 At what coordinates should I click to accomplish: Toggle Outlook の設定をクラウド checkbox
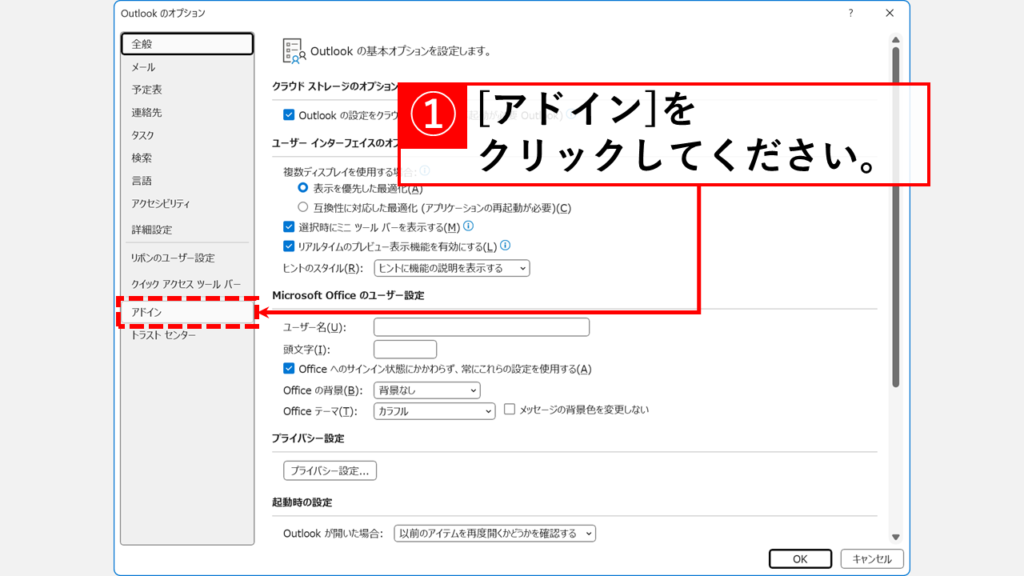coord(289,115)
